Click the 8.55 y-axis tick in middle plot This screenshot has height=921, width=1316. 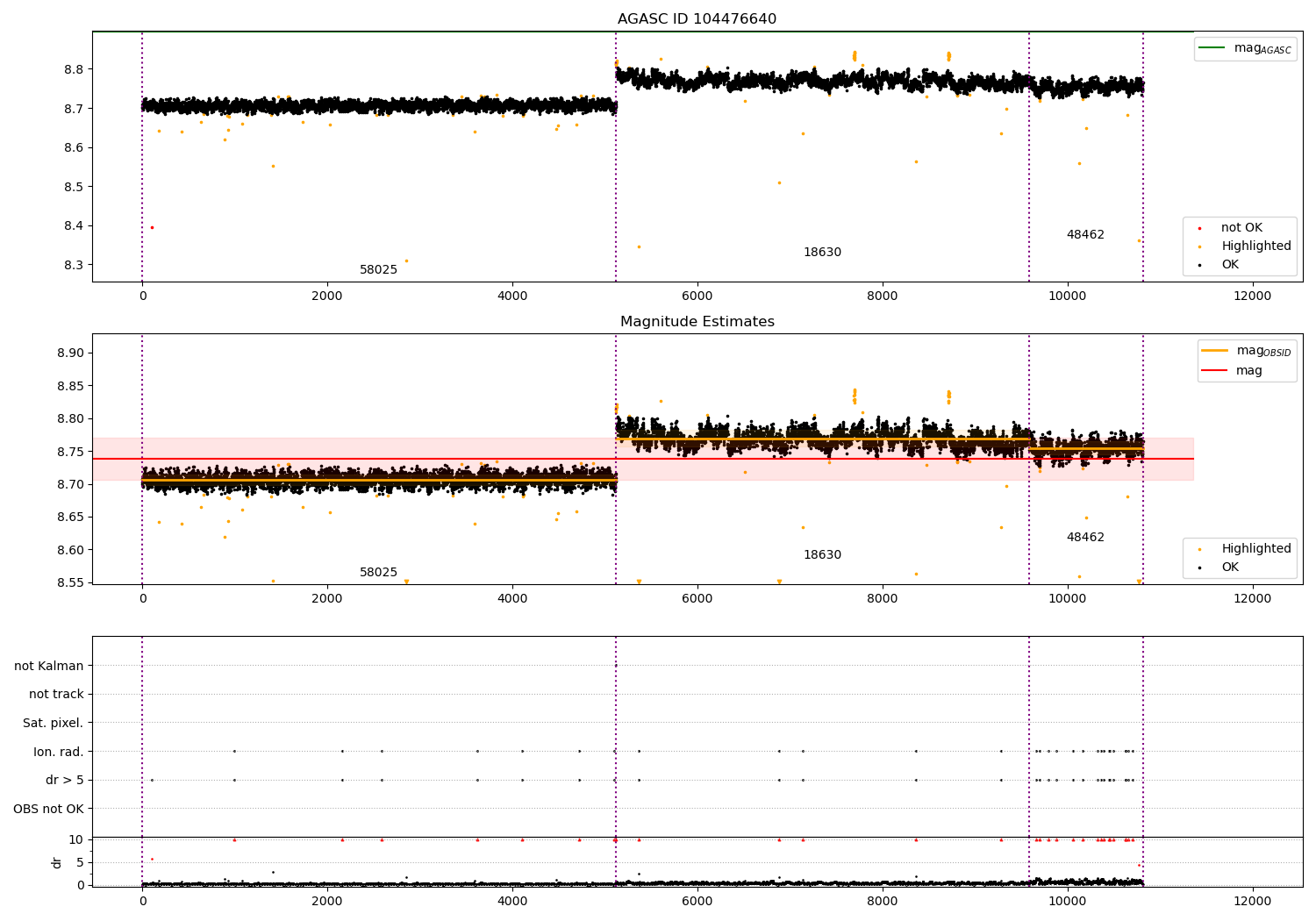(x=70, y=582)
